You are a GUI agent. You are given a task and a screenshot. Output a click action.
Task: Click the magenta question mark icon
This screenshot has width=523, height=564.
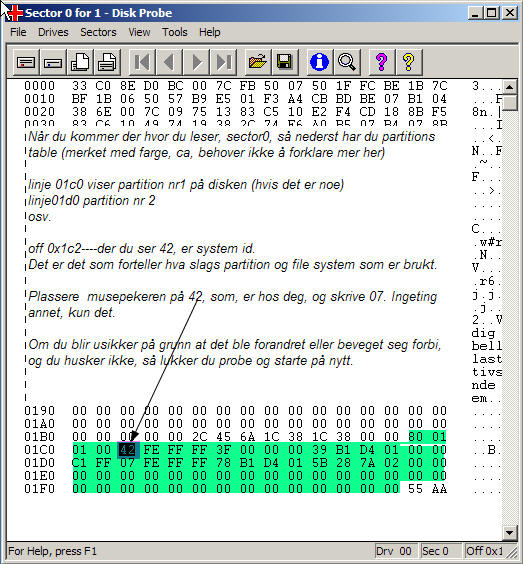click(381, 62)
